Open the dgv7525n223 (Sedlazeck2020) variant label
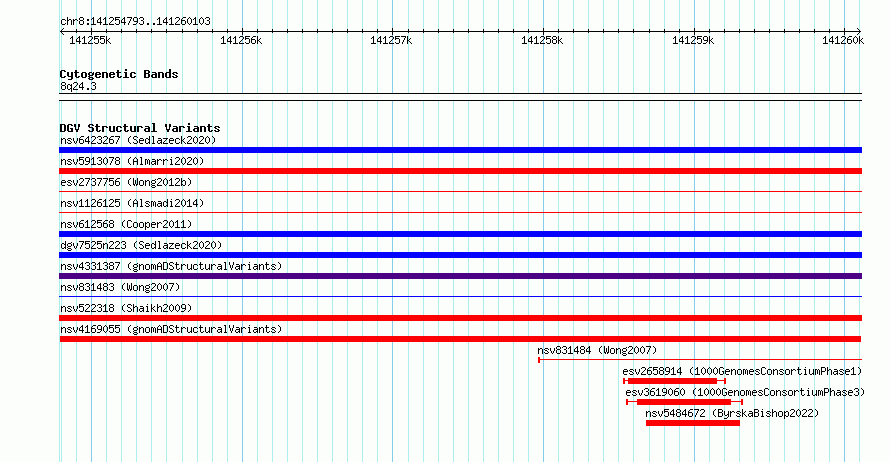890x462 pixels. 141,245
